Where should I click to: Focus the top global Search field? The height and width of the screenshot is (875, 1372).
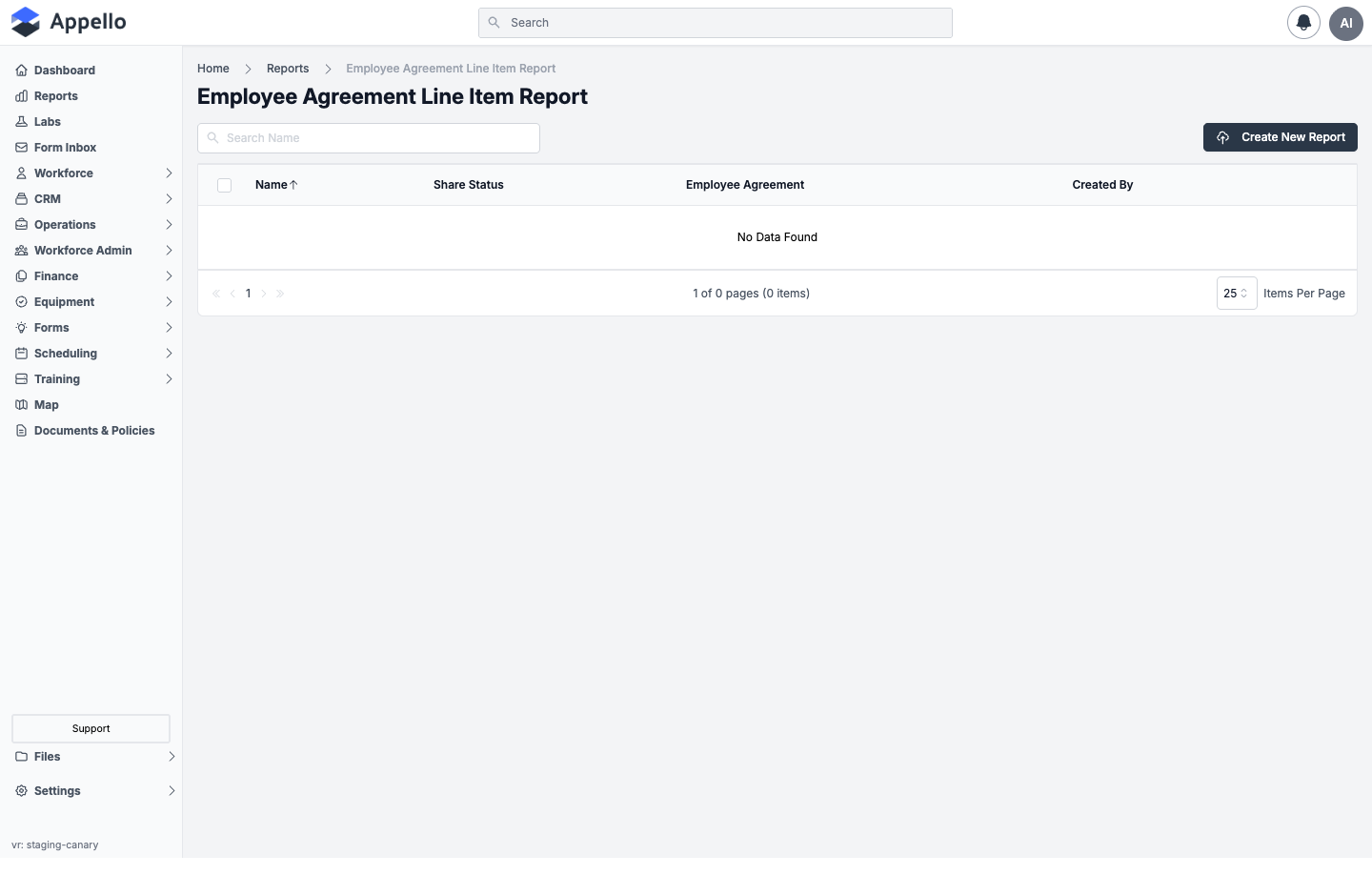716,23
